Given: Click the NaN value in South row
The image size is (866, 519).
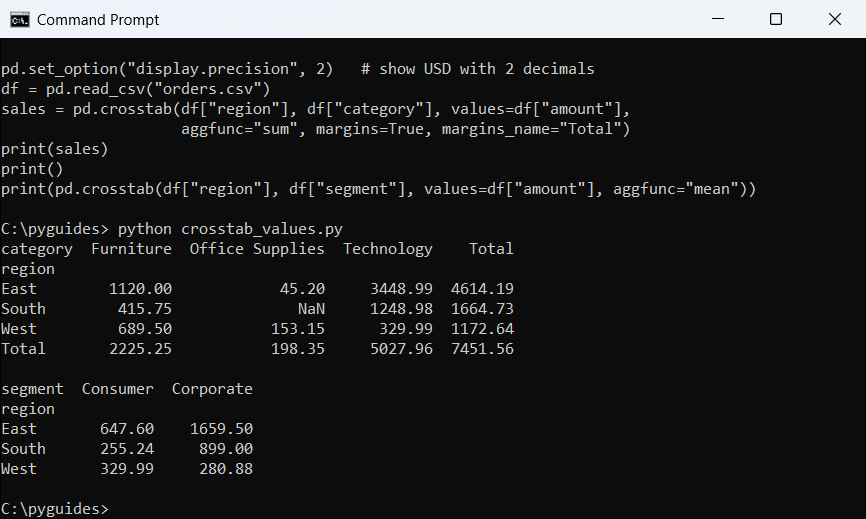Looking at the screenshot, I should pyautogui.click(x=311, y=309).
